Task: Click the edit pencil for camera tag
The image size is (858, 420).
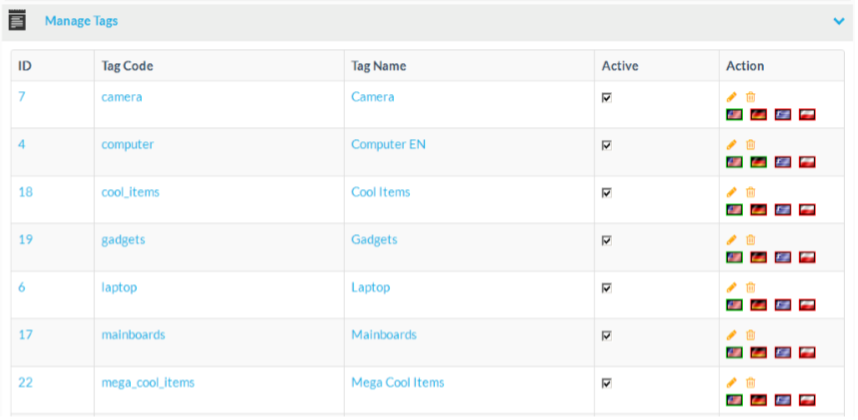Action: [x=731, y=97]
